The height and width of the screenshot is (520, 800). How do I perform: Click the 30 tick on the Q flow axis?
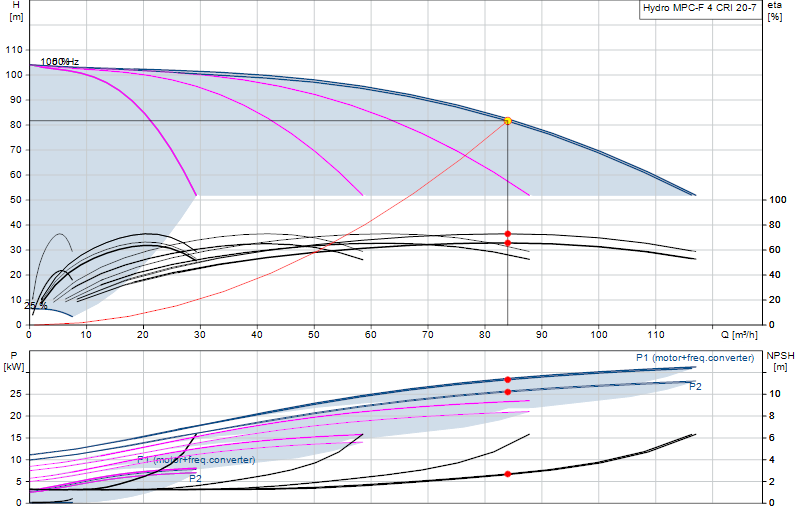tap(200, 335)
